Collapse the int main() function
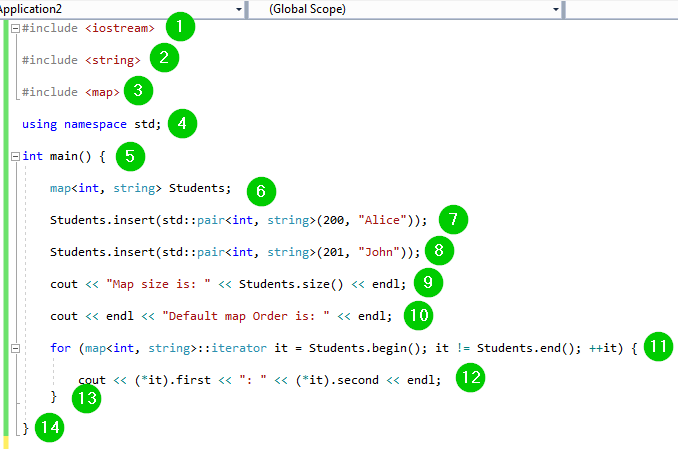The height and width of the screenshot is (449, 678). 14,156
